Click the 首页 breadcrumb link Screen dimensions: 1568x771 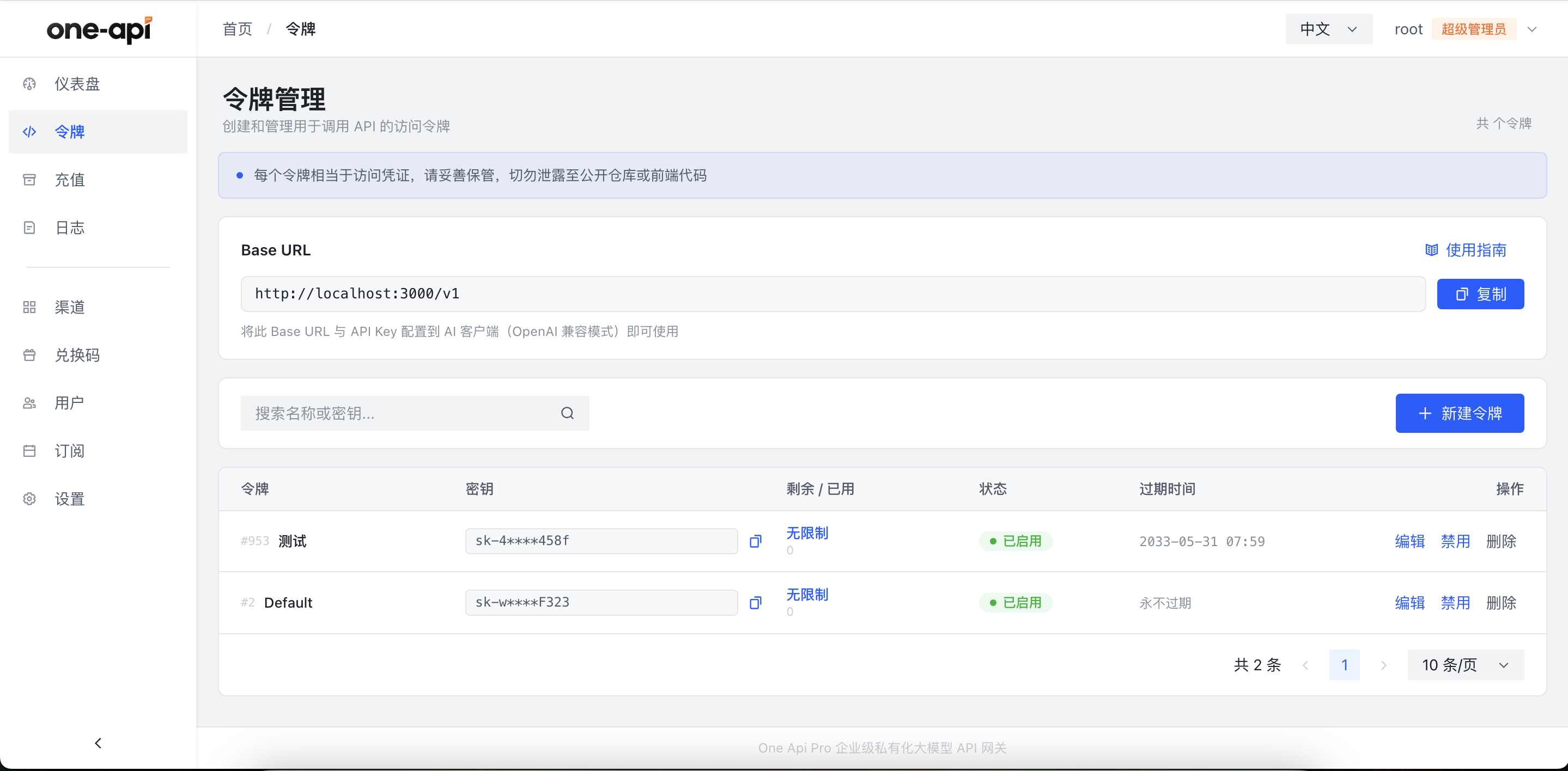[238, 29]
